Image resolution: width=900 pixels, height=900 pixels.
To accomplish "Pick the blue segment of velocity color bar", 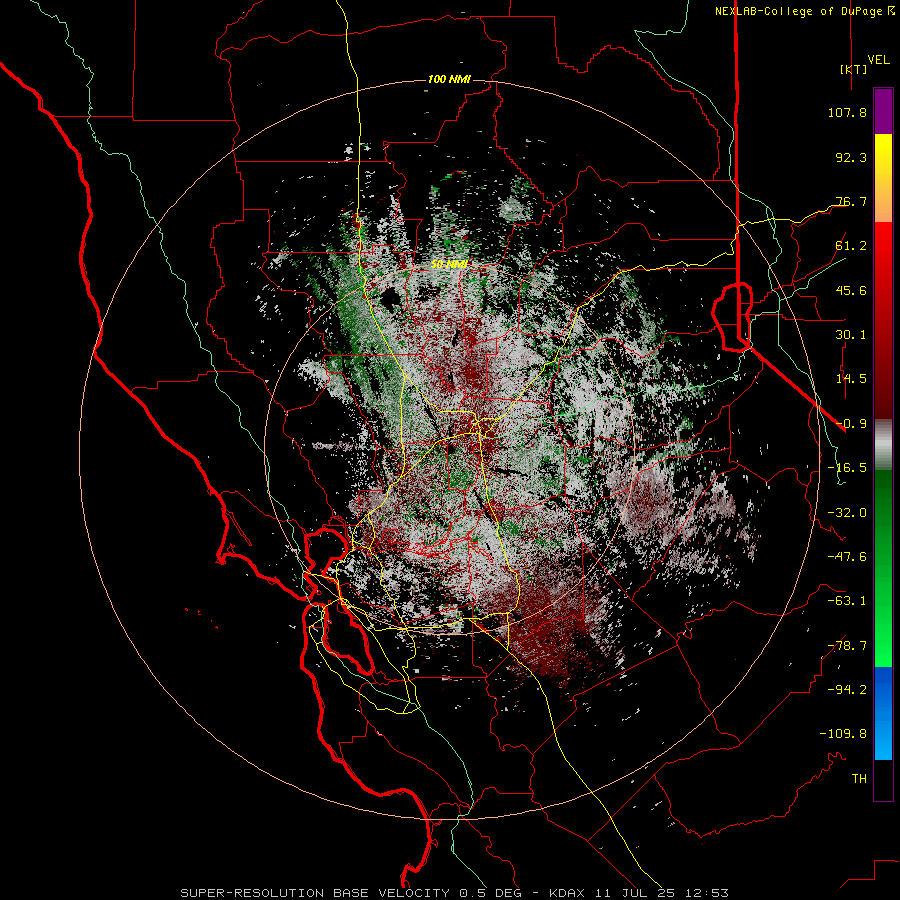I will click(883, 713).
